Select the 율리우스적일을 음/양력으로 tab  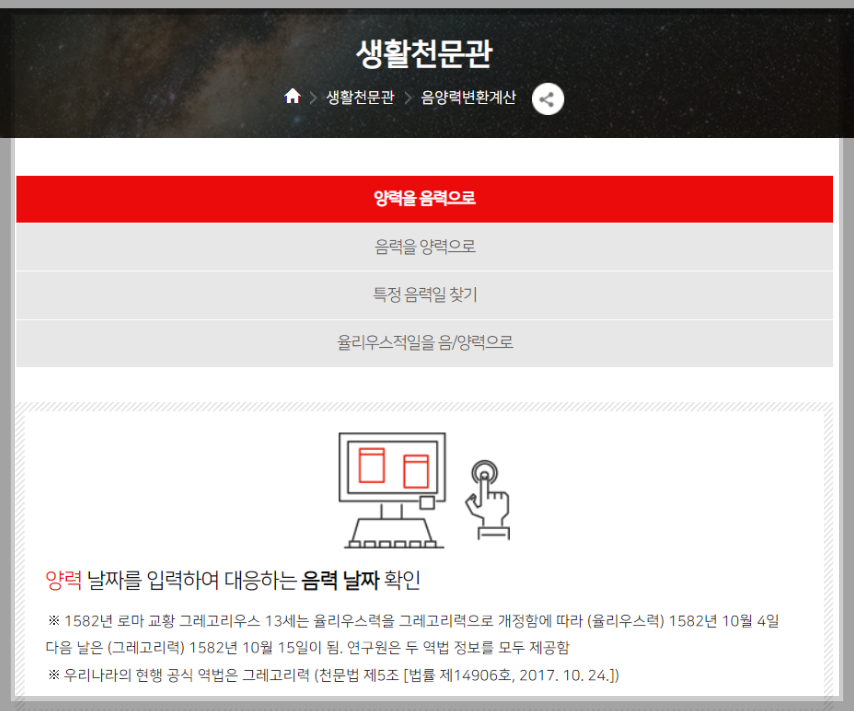click(427, 340)
